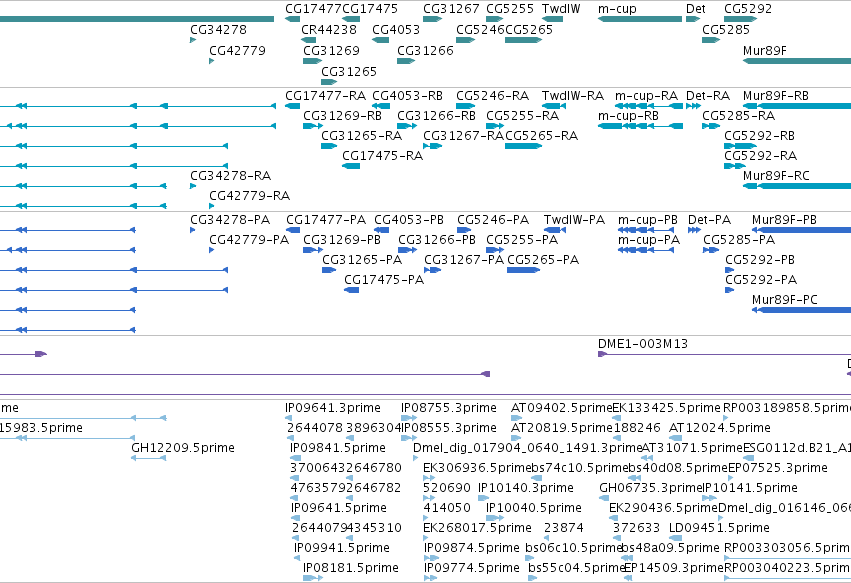Select the CG5292-RB transcript label
Viewport: 851px width, 583px height.
click(x=759, y=136)
